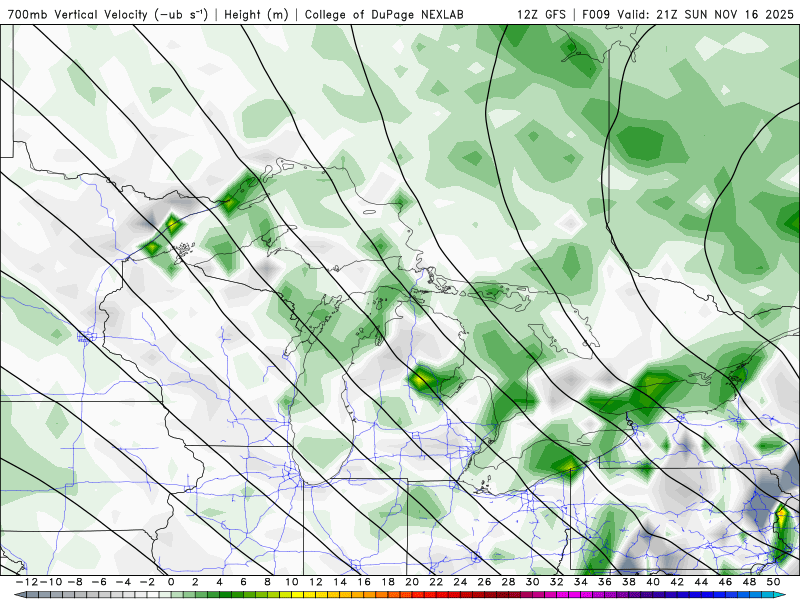Click the '36' colorbar scale label
The width and height of the screenshot is (800, 600).
coord(605,582)
